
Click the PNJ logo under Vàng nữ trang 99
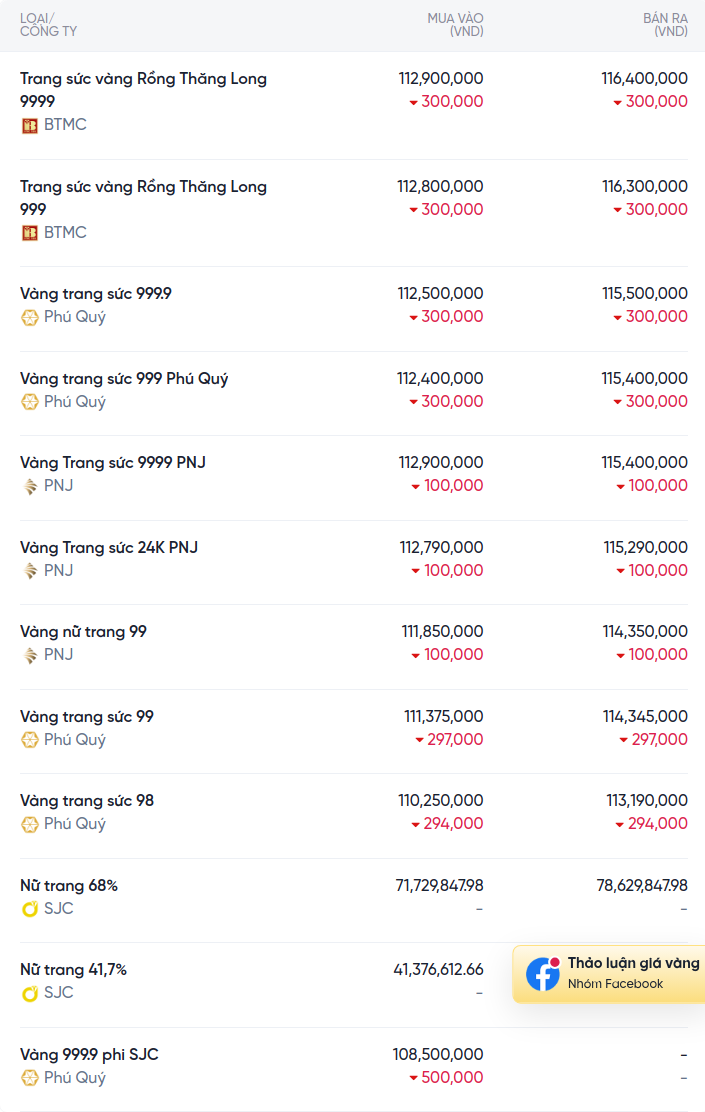pos(29,655)
